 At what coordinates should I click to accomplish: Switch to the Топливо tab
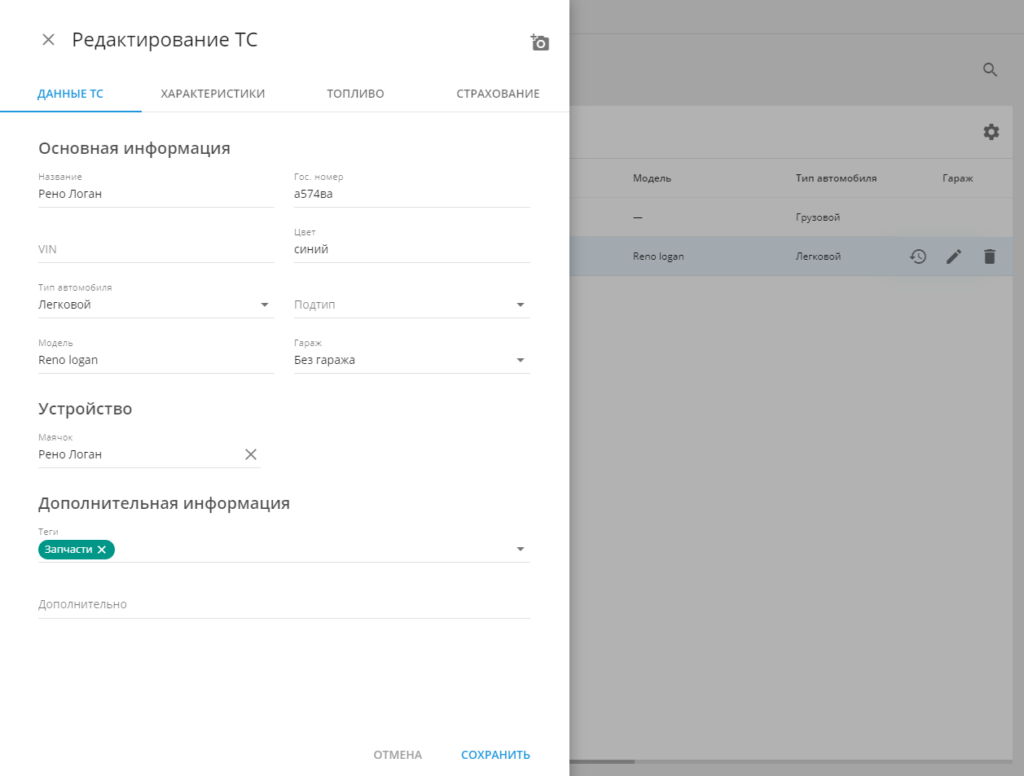coord(355,94)
